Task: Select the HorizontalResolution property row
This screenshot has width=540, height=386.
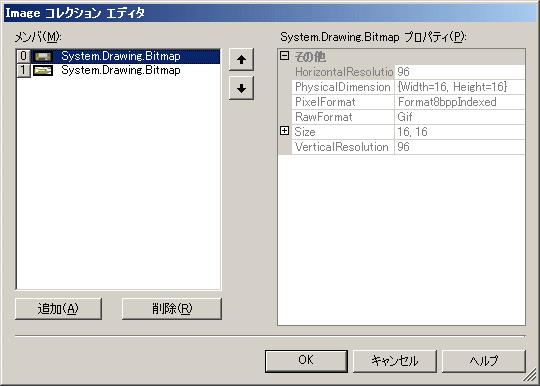Action: 408,72
